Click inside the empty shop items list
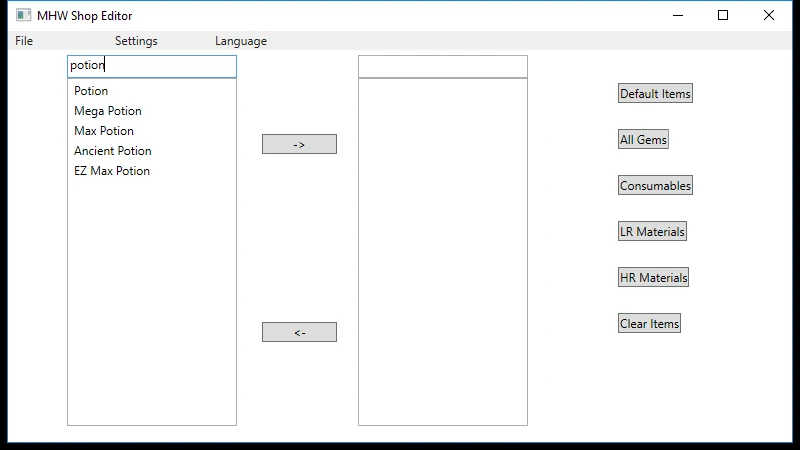 click(442, 250)
